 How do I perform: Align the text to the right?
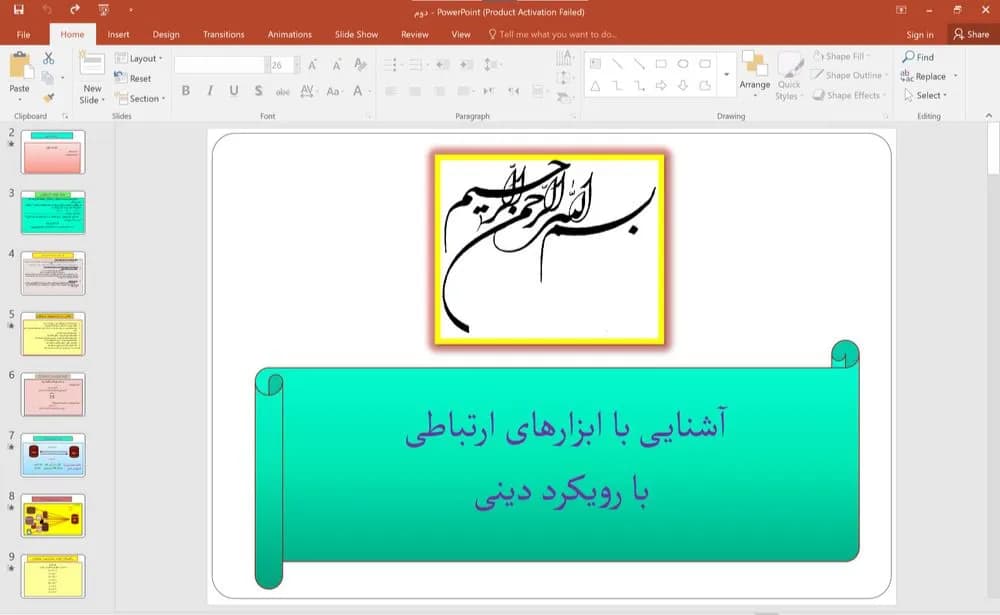[x=439, y=92]
